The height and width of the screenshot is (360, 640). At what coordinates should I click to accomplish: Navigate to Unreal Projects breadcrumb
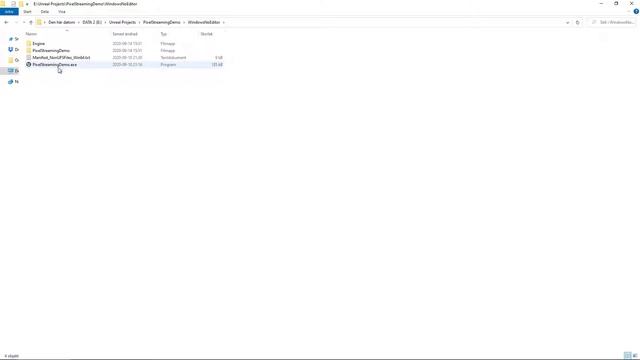click(122, 22)
